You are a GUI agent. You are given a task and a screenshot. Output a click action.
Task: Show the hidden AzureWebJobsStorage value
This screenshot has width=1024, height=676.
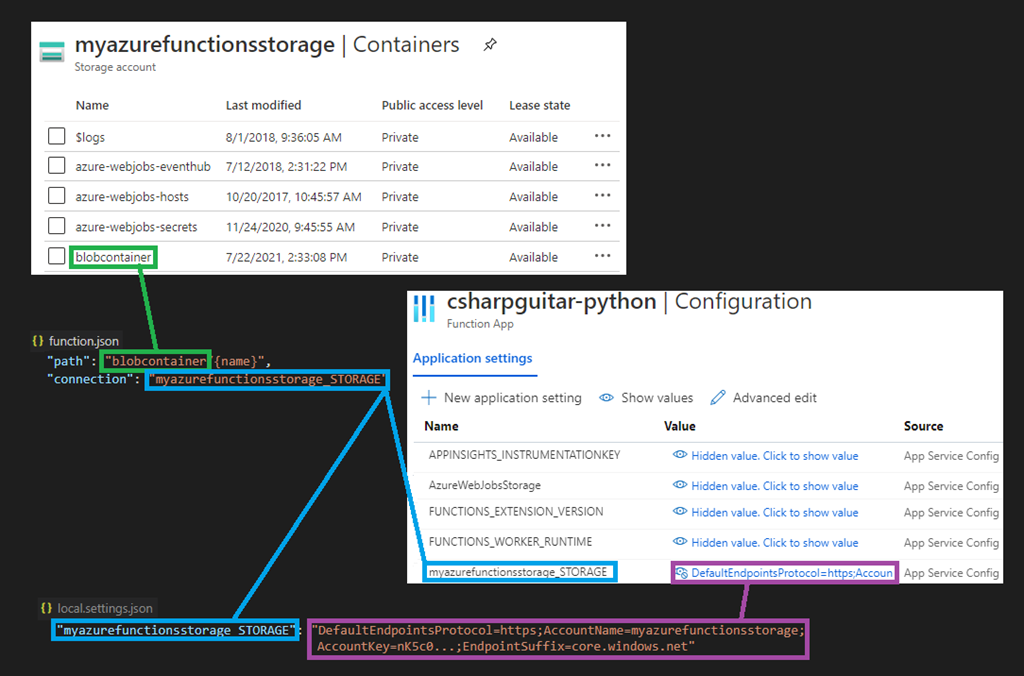pyautogui.click(x=774, y=486)
